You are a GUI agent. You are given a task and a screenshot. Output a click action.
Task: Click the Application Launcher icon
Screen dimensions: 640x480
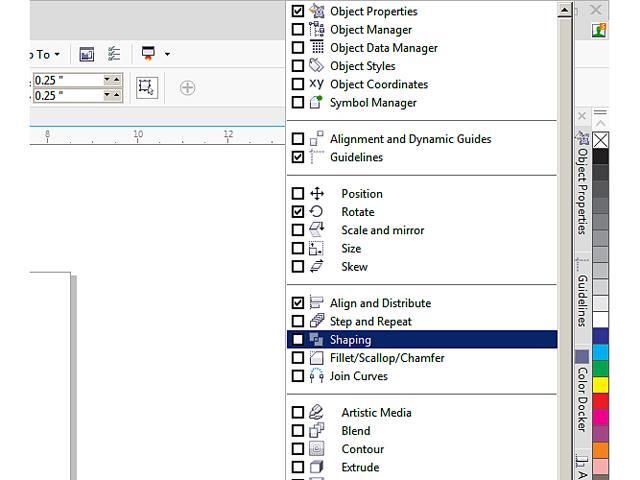[149, 54]
